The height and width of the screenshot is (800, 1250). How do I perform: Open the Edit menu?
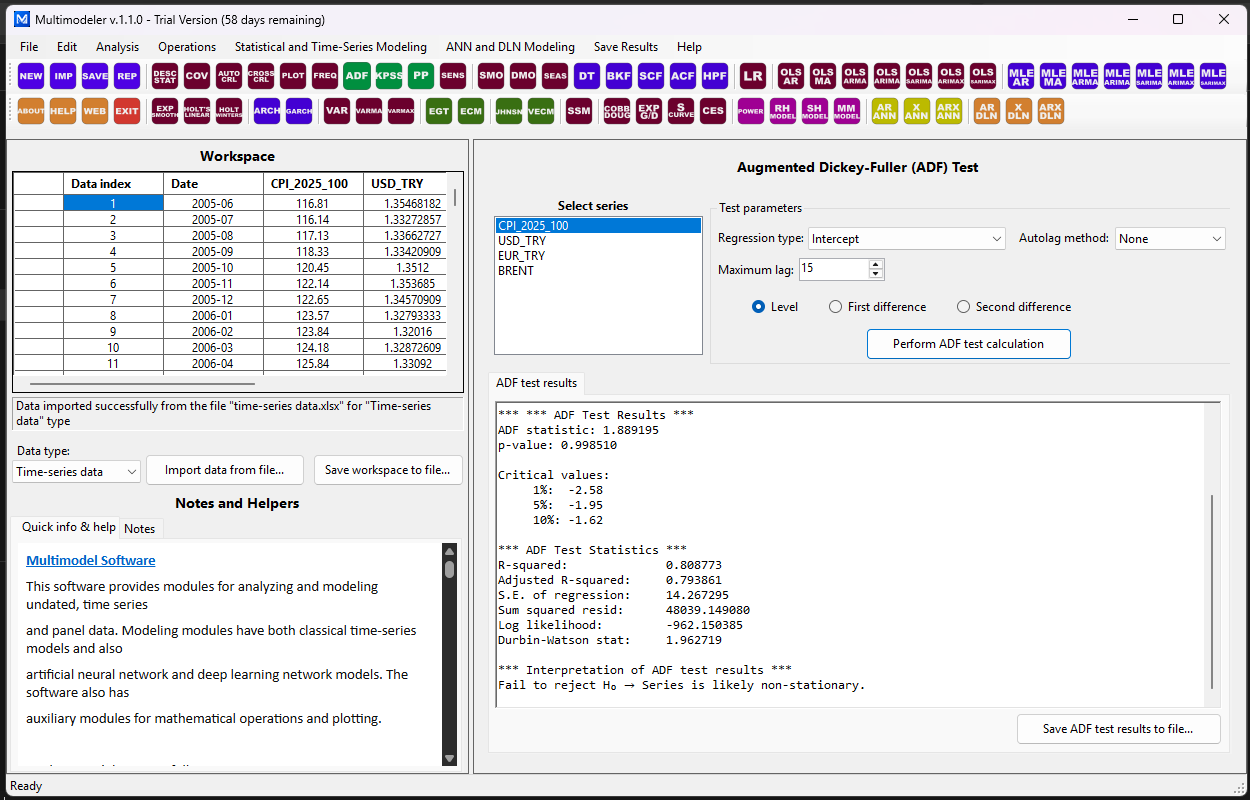pos(67,47)
